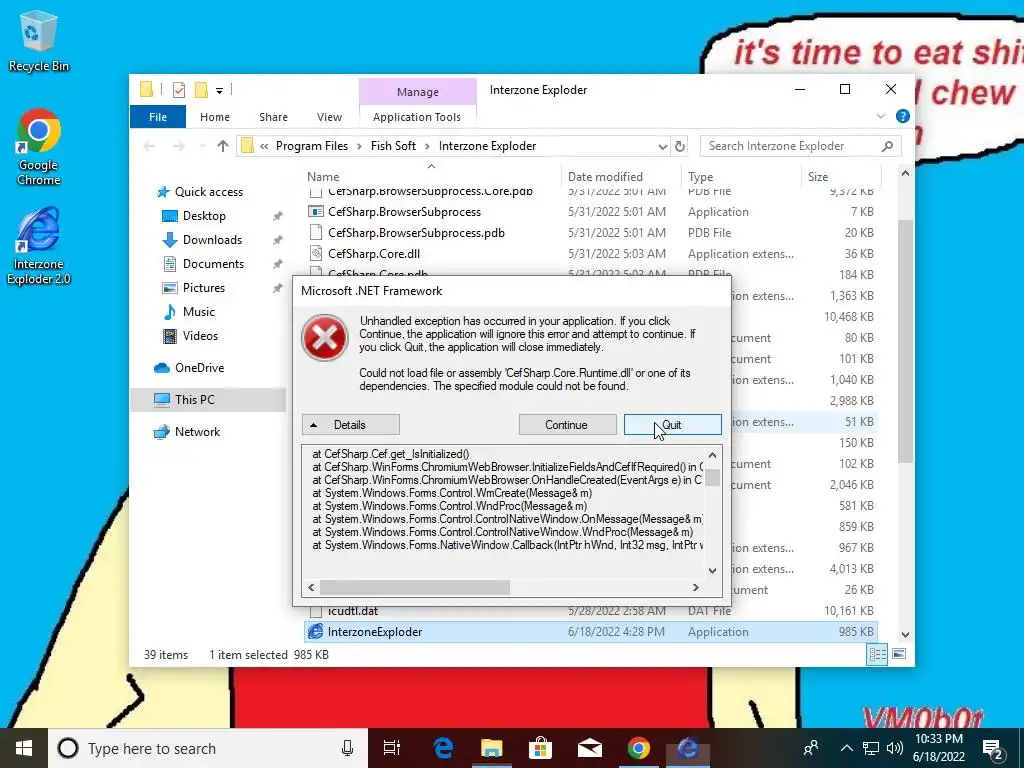Screen dimensions: 1024x768
Task: Open Explorer help question mark icon
Action: [x=903, y=116]
